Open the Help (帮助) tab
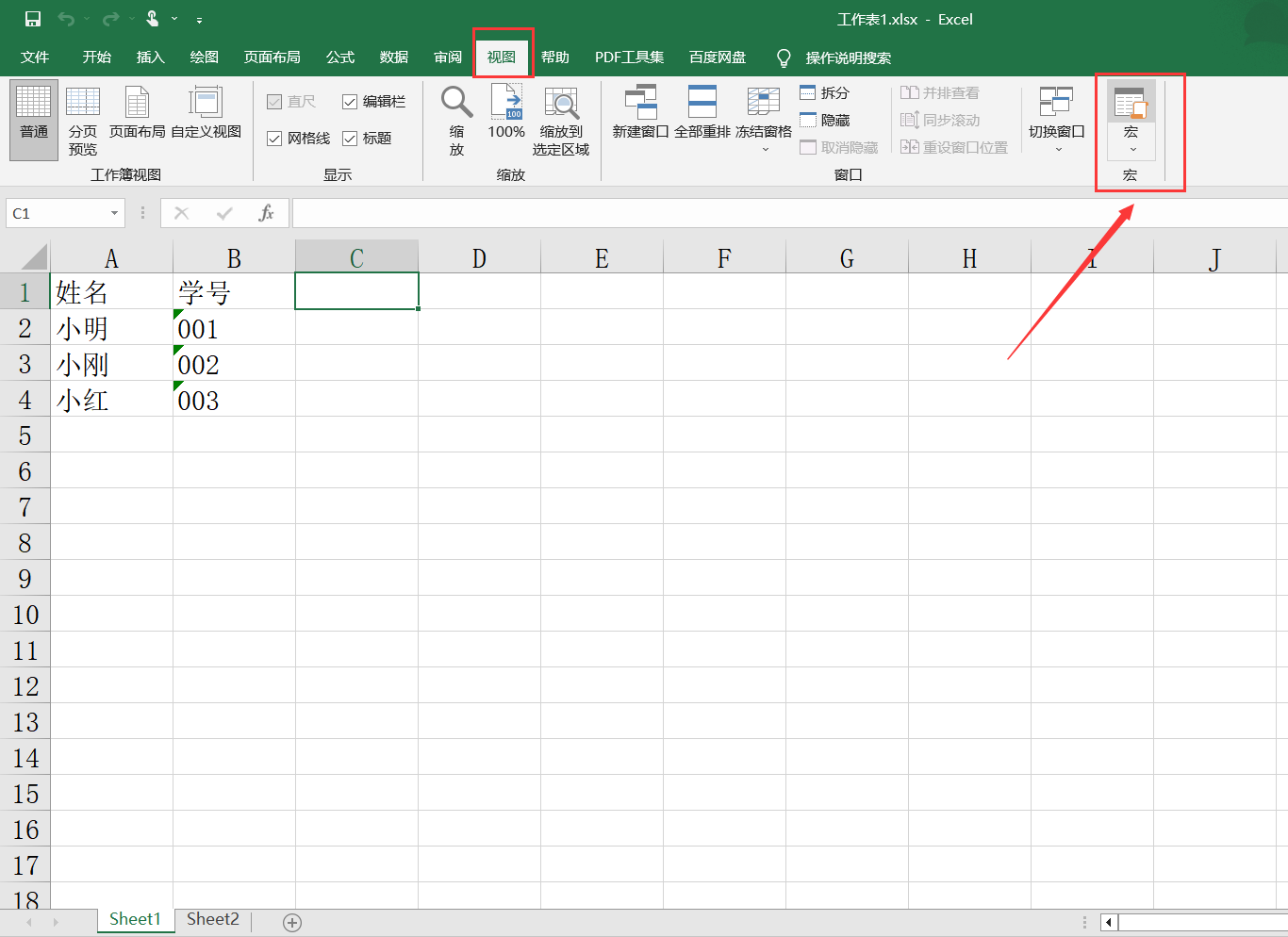Viewport: 1288px width, 937px height. point(555,58)
